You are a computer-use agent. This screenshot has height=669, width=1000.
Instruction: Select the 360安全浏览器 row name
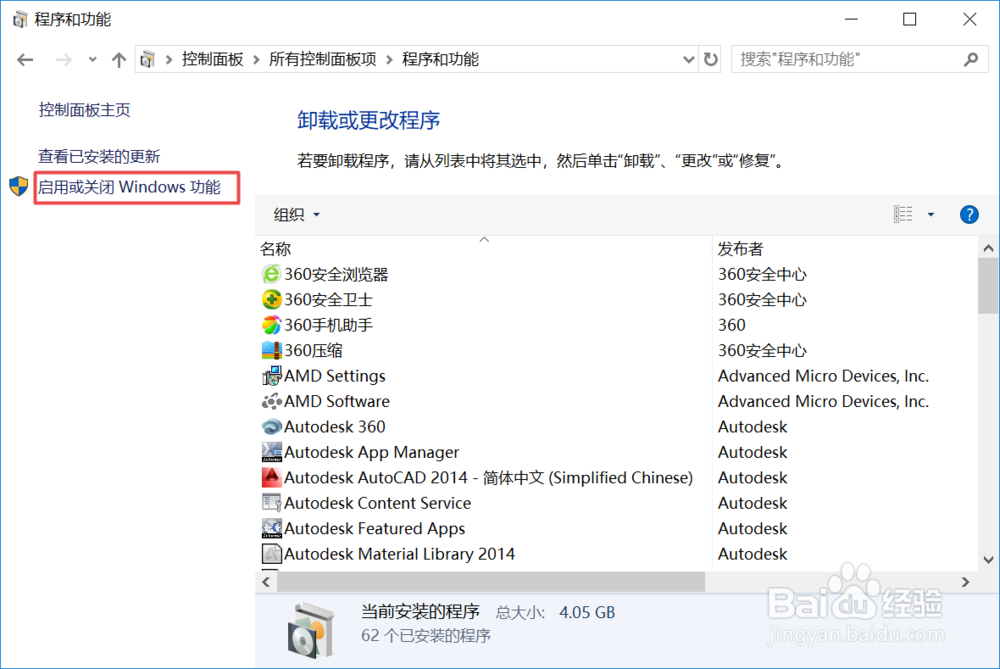point(336,274)
